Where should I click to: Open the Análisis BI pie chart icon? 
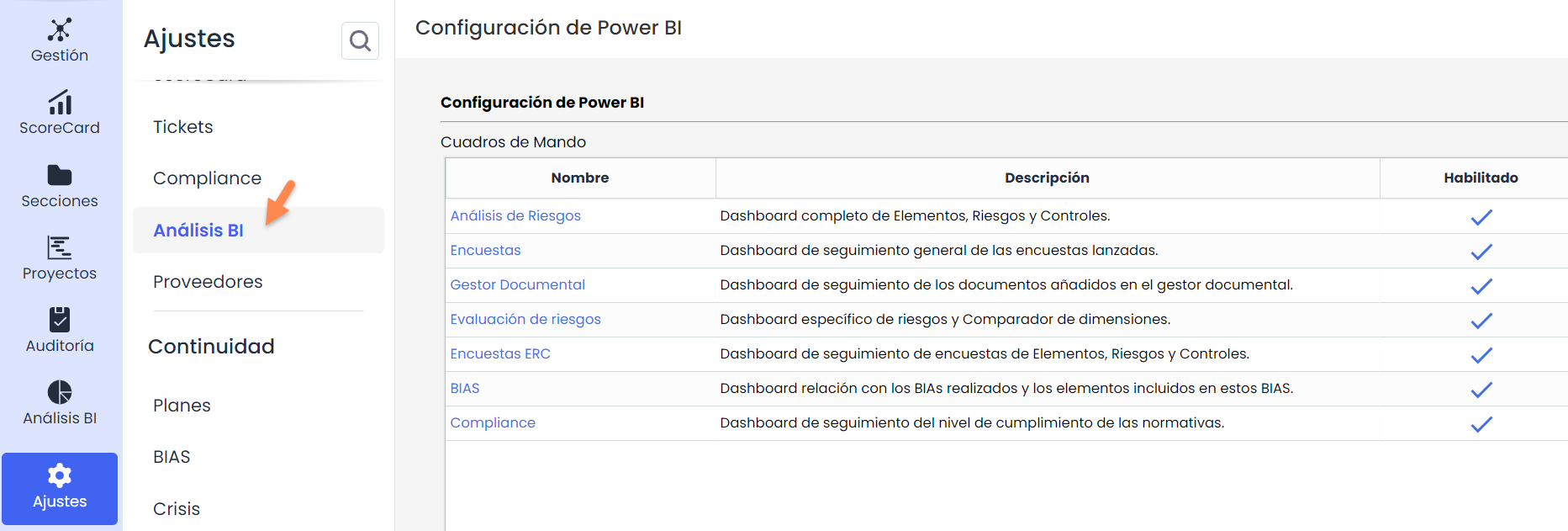click(60, 392)
